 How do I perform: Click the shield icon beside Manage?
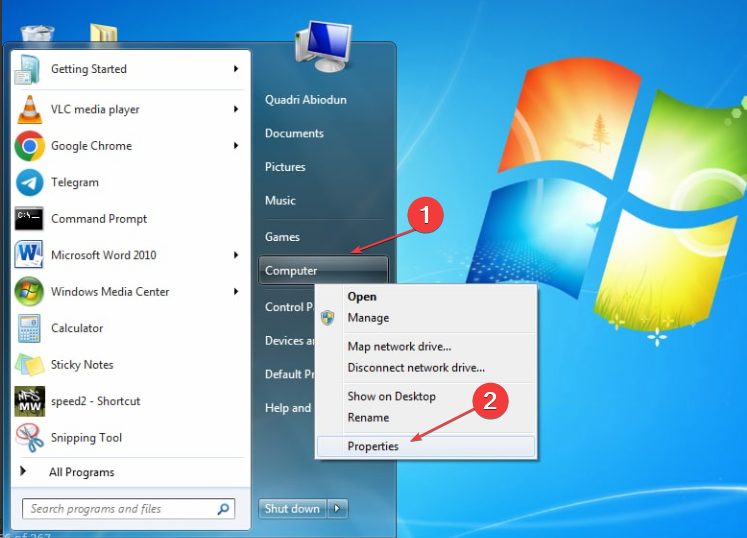click(328, 317)
